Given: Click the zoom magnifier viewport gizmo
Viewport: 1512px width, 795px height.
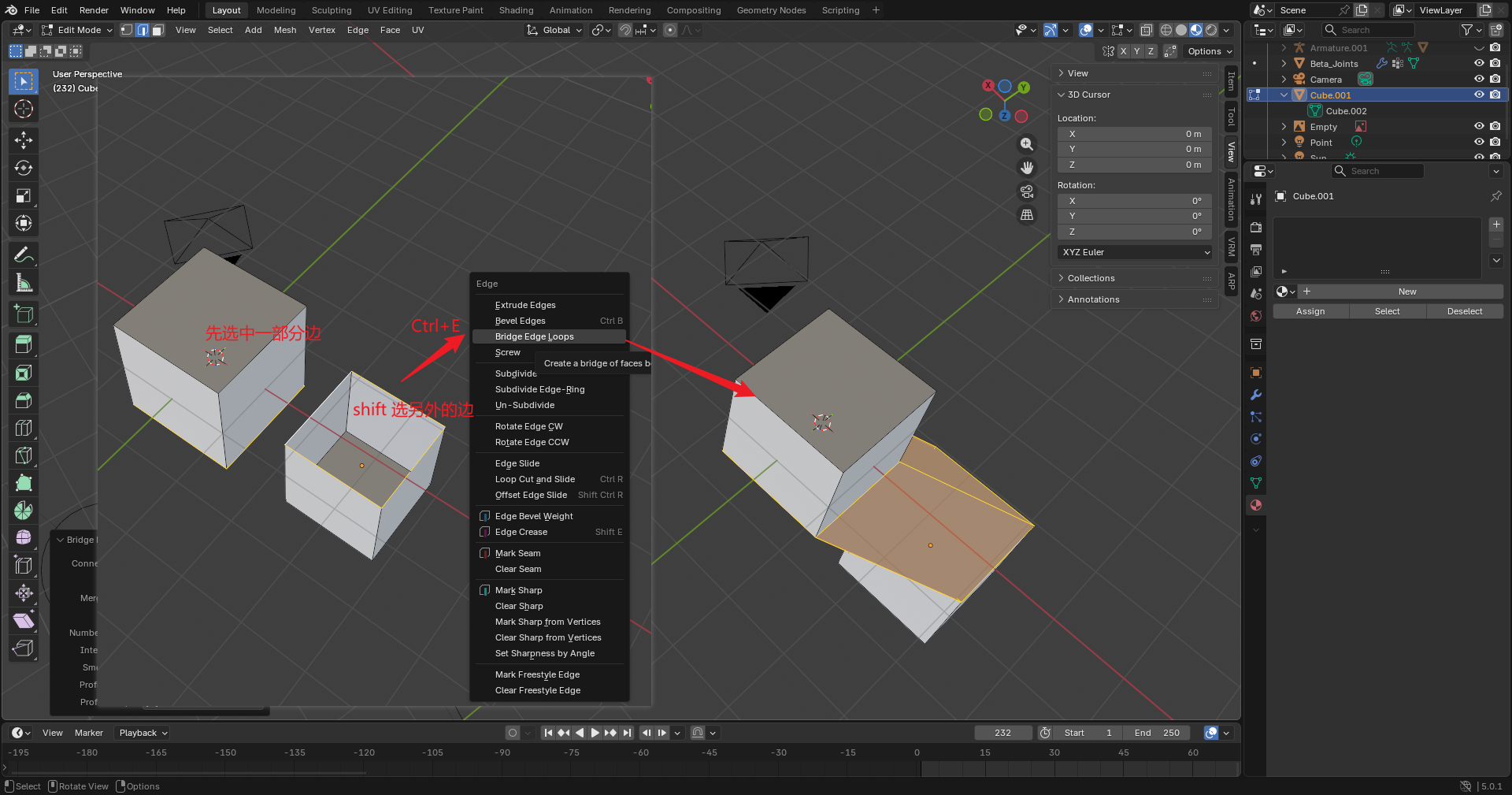Looking at the screenshot, I should pos(1027,144).
